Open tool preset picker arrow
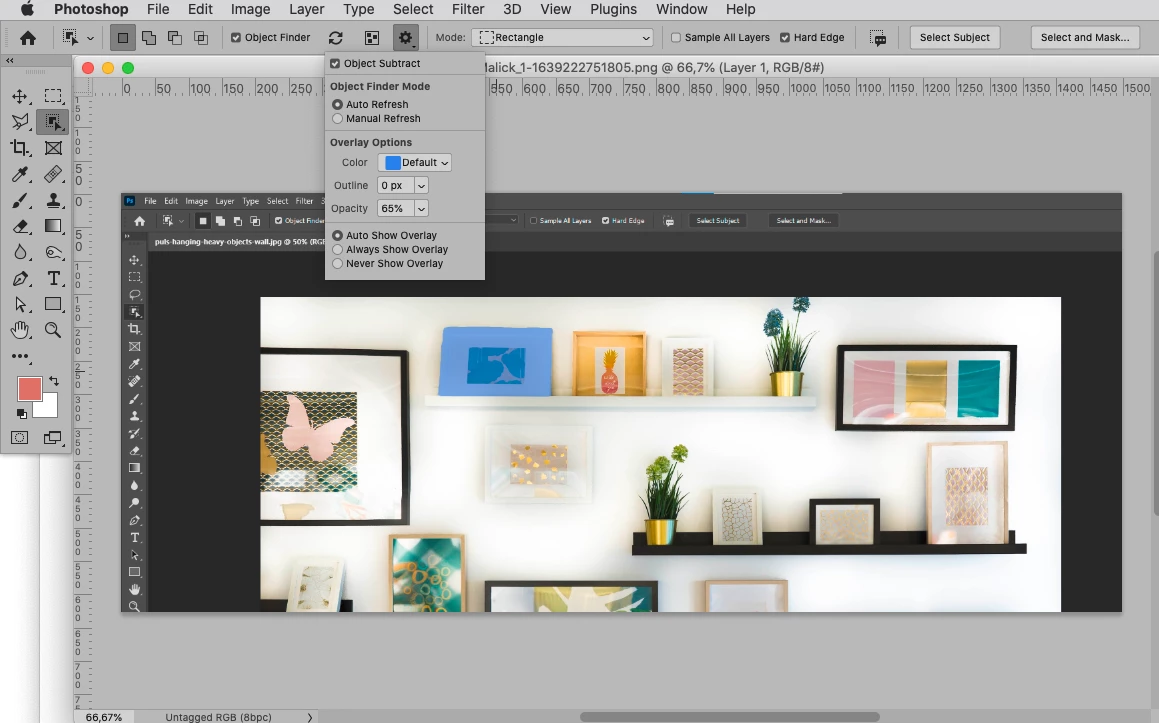 tap(90, 38)
